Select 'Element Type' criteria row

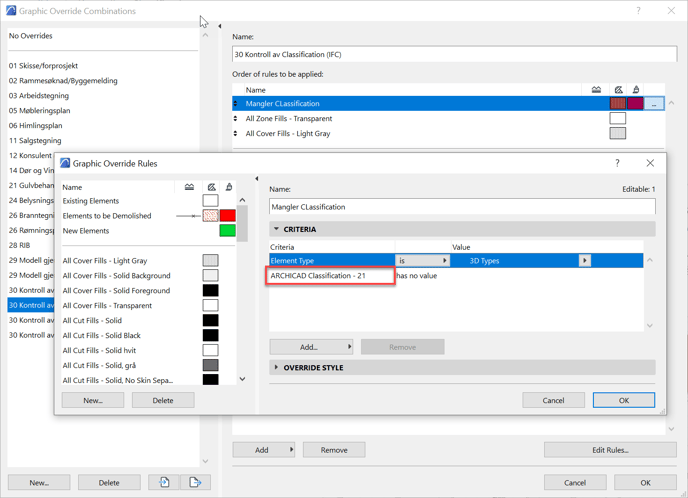tap(456, 261)
